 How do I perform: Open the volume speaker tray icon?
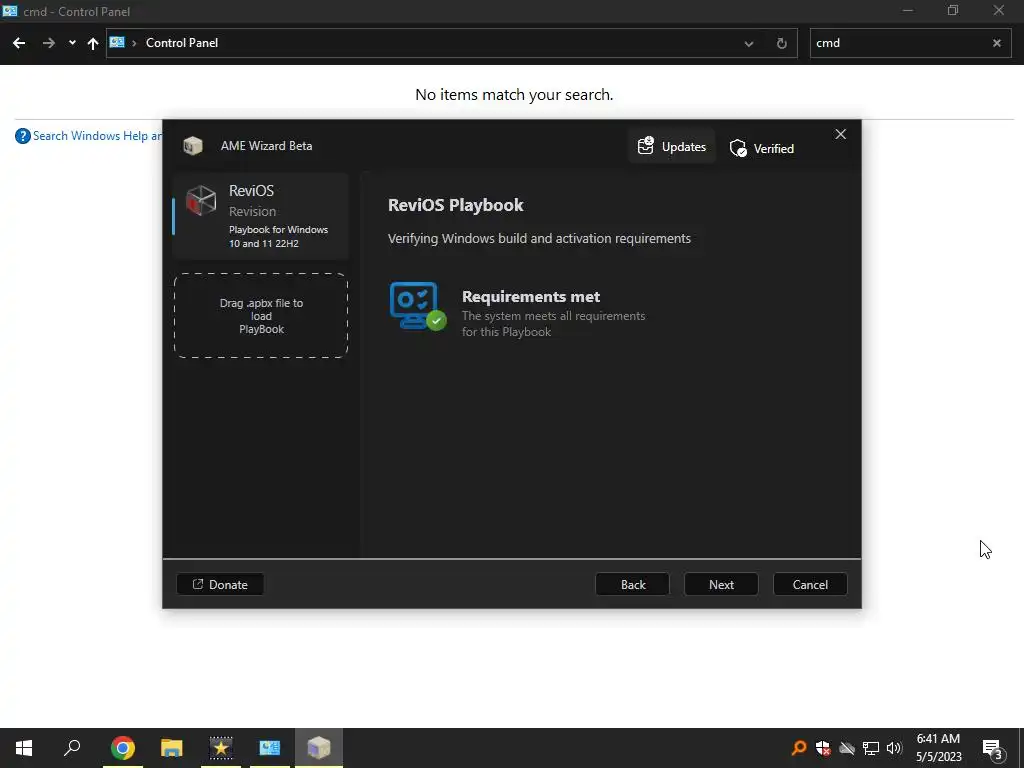[894, 748]
